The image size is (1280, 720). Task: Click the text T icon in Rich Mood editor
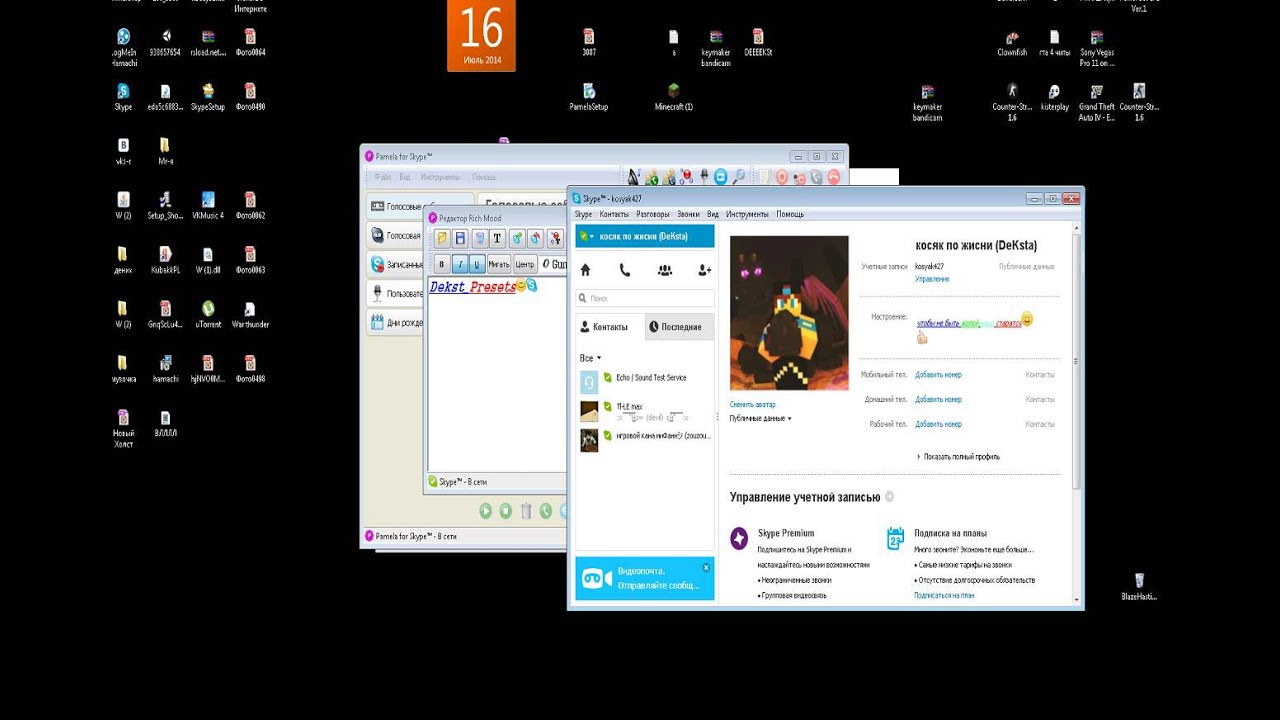tap(497, 238)
